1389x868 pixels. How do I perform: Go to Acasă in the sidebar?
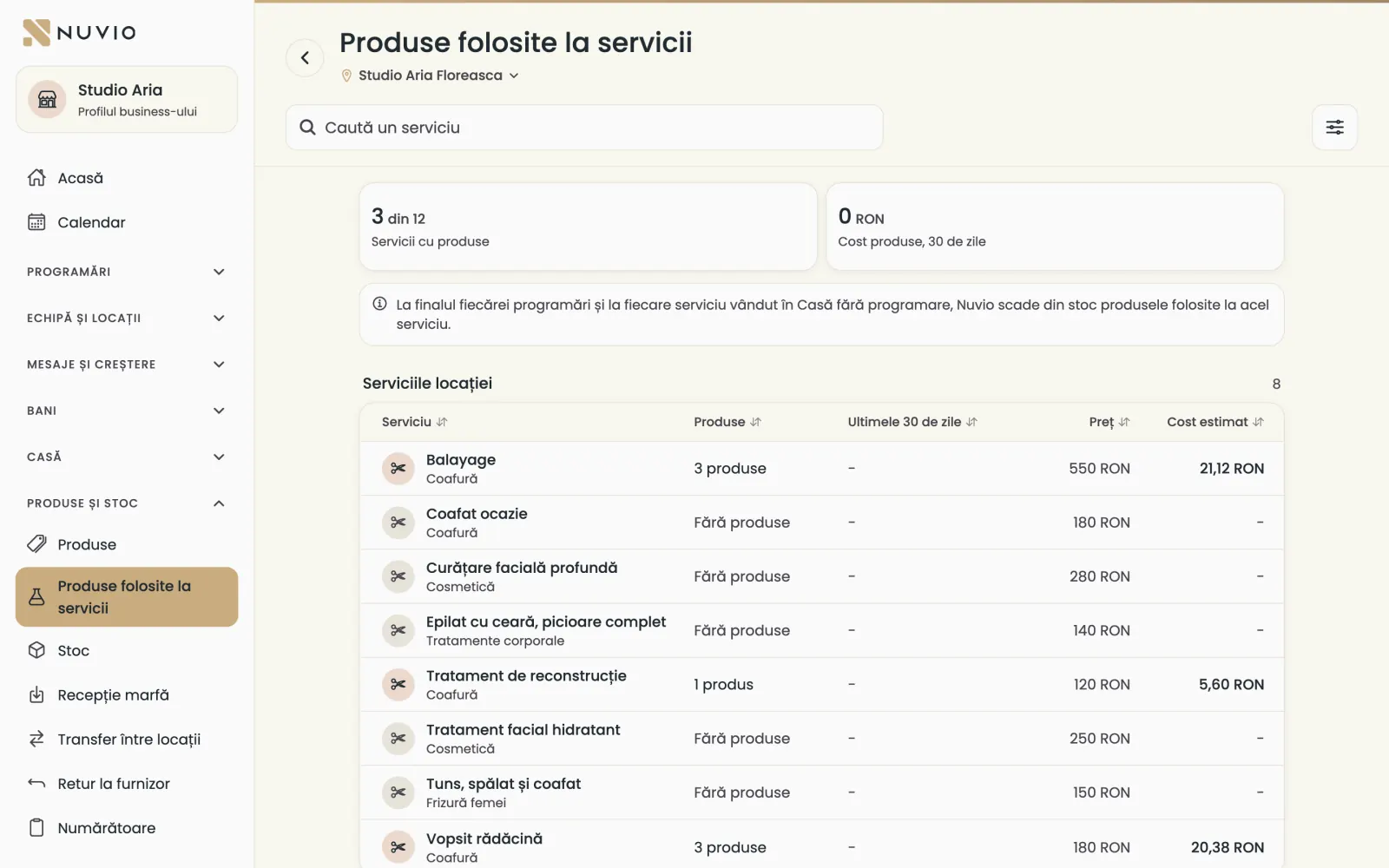click(x=127, y=178)
